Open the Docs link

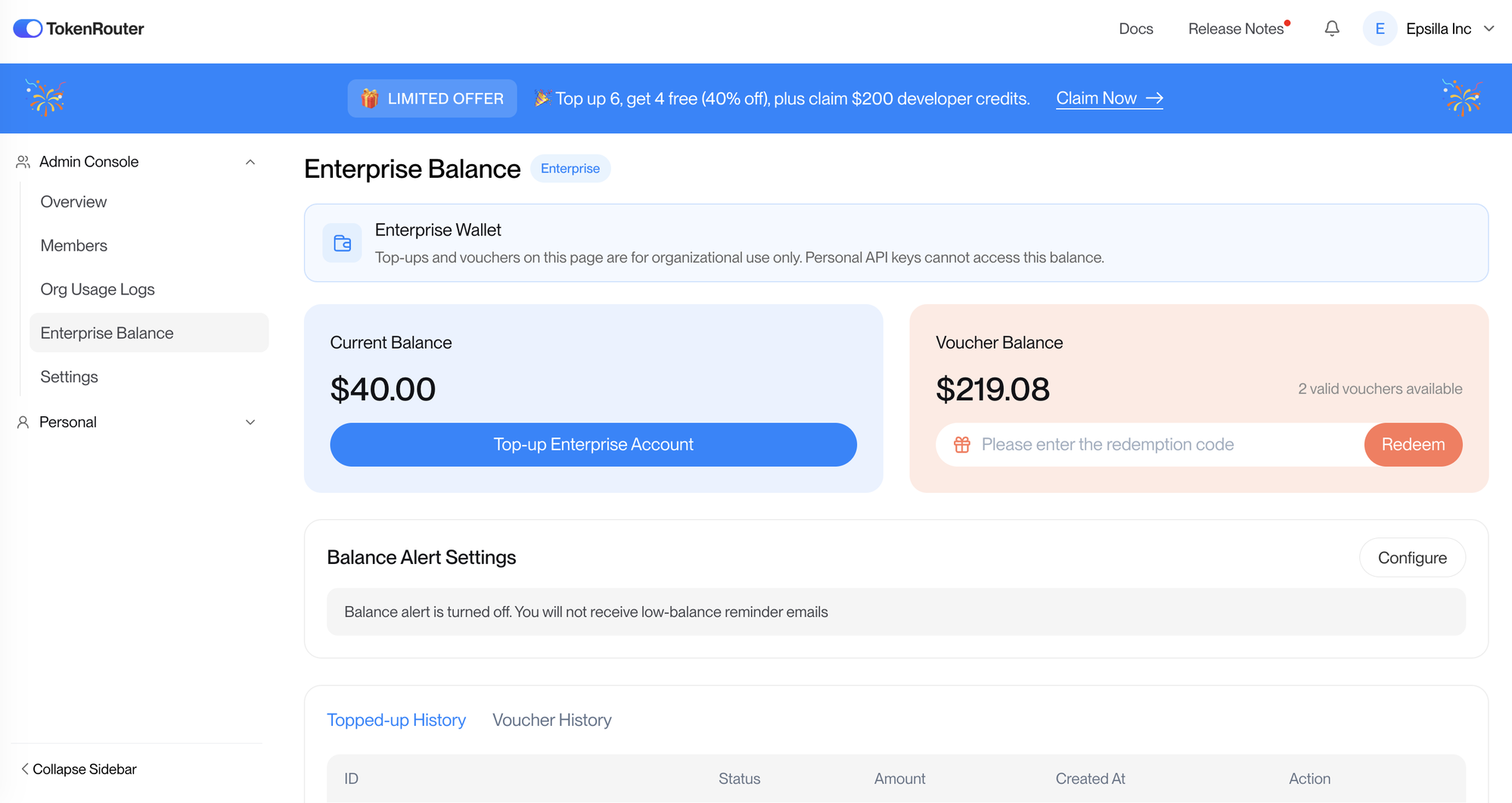coord(1136,29)
